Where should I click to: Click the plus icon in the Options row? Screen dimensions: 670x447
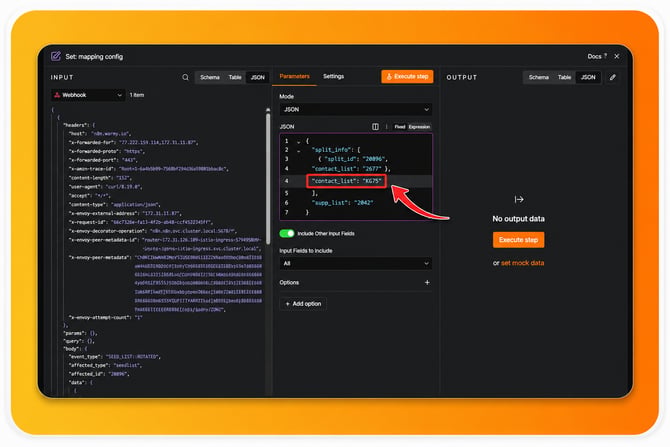427,282
